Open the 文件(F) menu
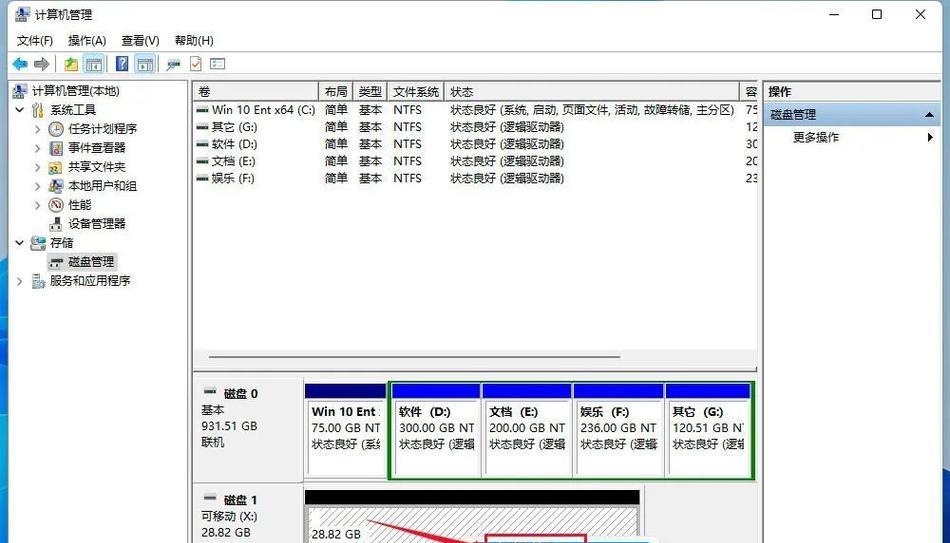 pos(35,41)
